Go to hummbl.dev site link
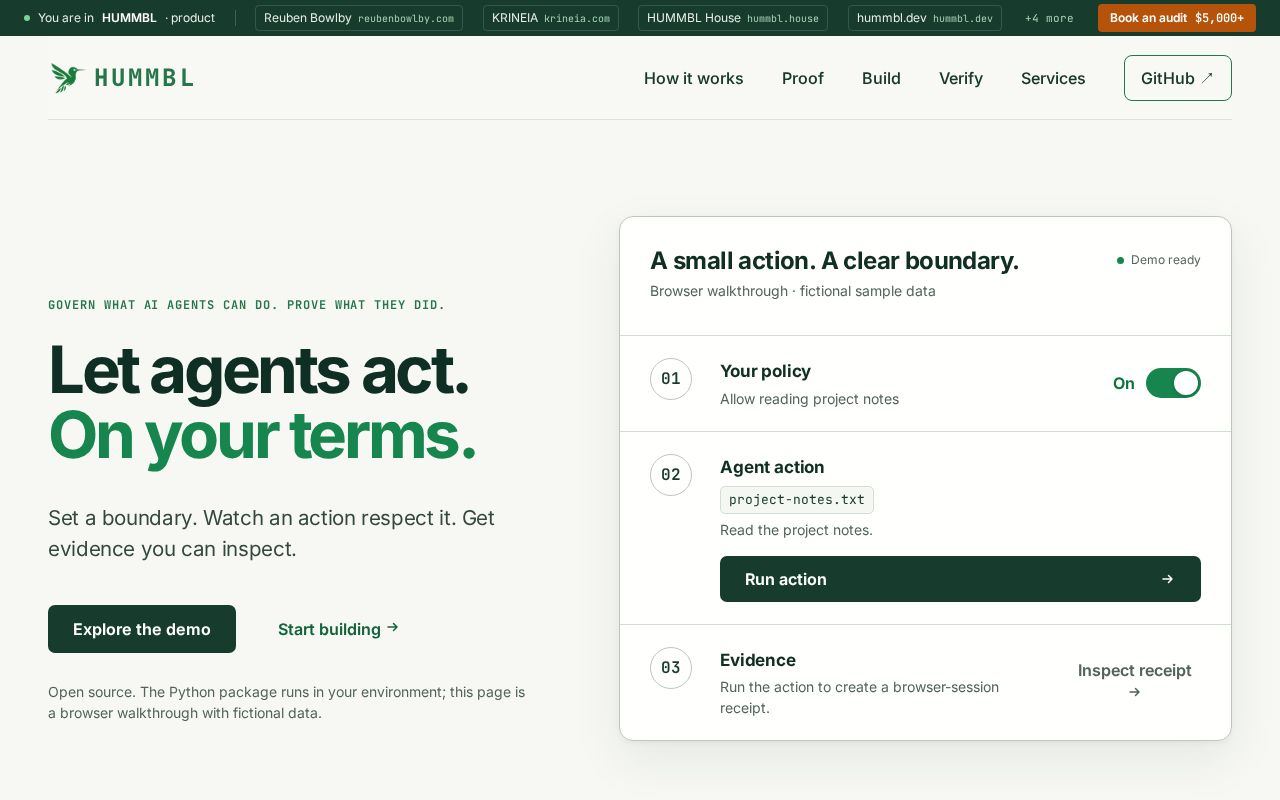 925,18
